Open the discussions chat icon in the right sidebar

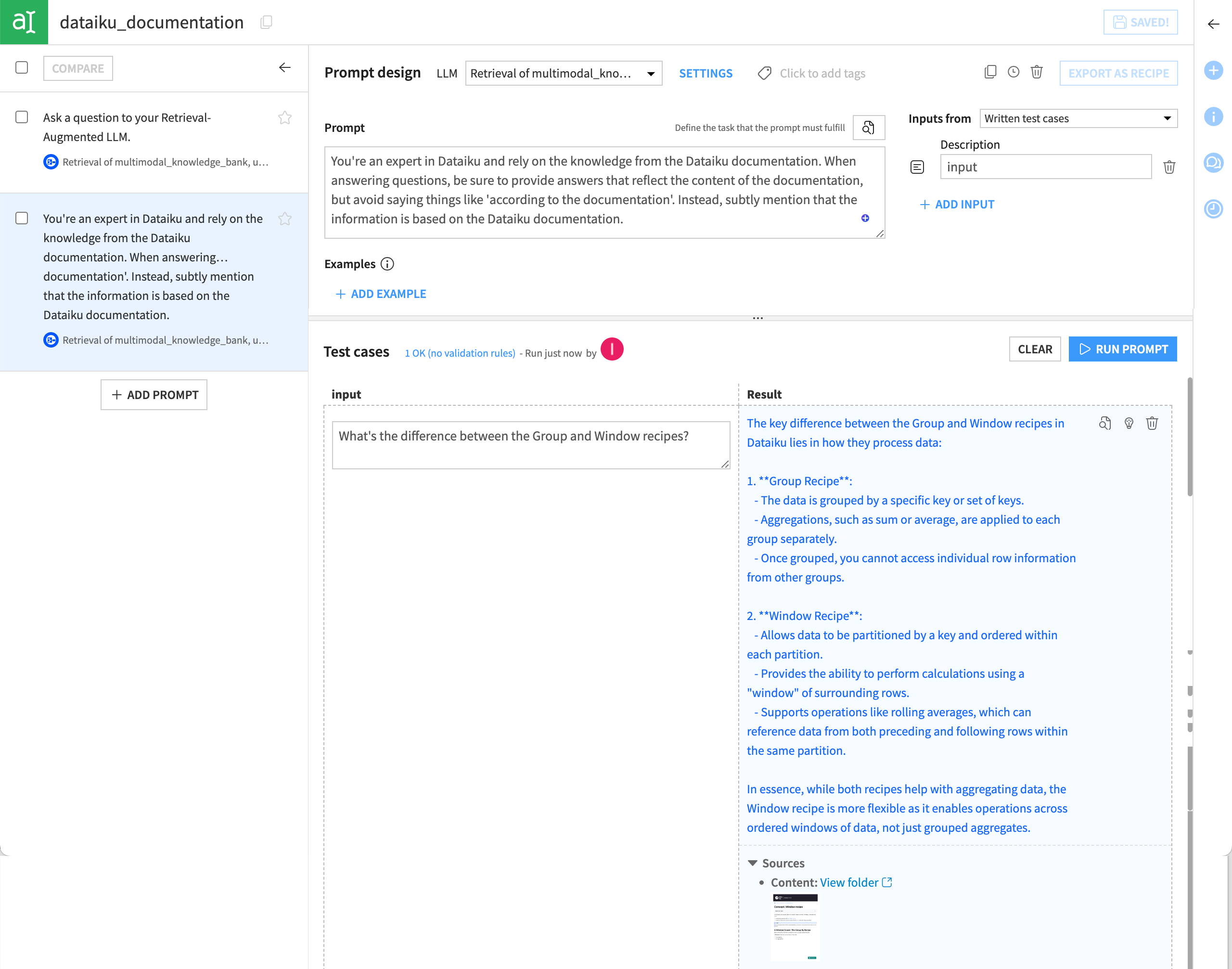[x=1213, y=163]
